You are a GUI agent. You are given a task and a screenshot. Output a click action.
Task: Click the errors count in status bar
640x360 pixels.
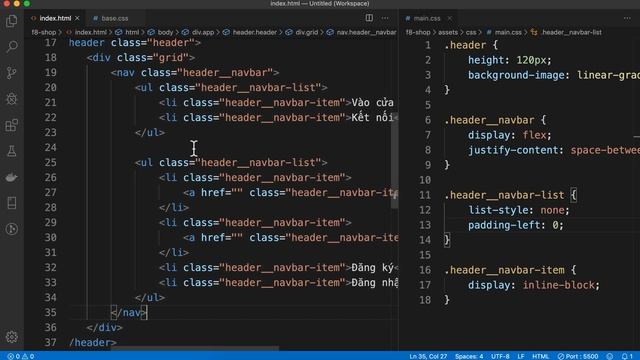pos(14,356)
